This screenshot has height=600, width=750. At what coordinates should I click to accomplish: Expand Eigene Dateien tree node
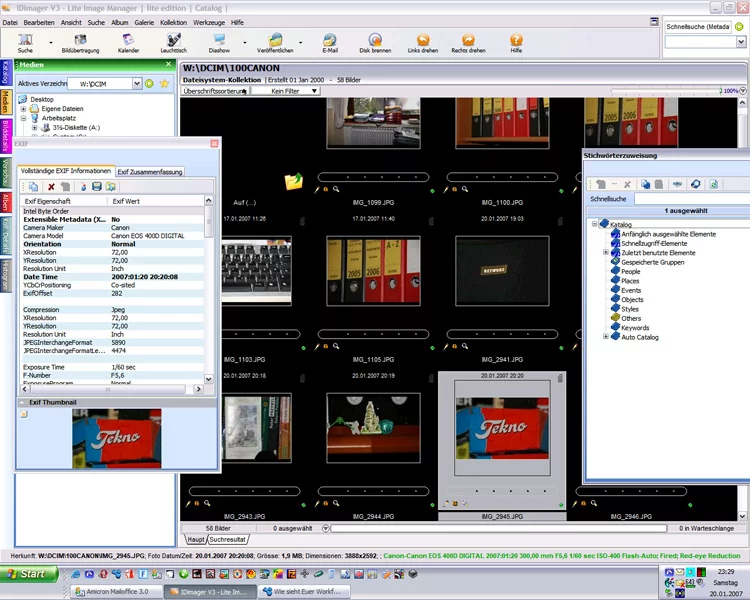pyautogui.click(x=23, y=109)
